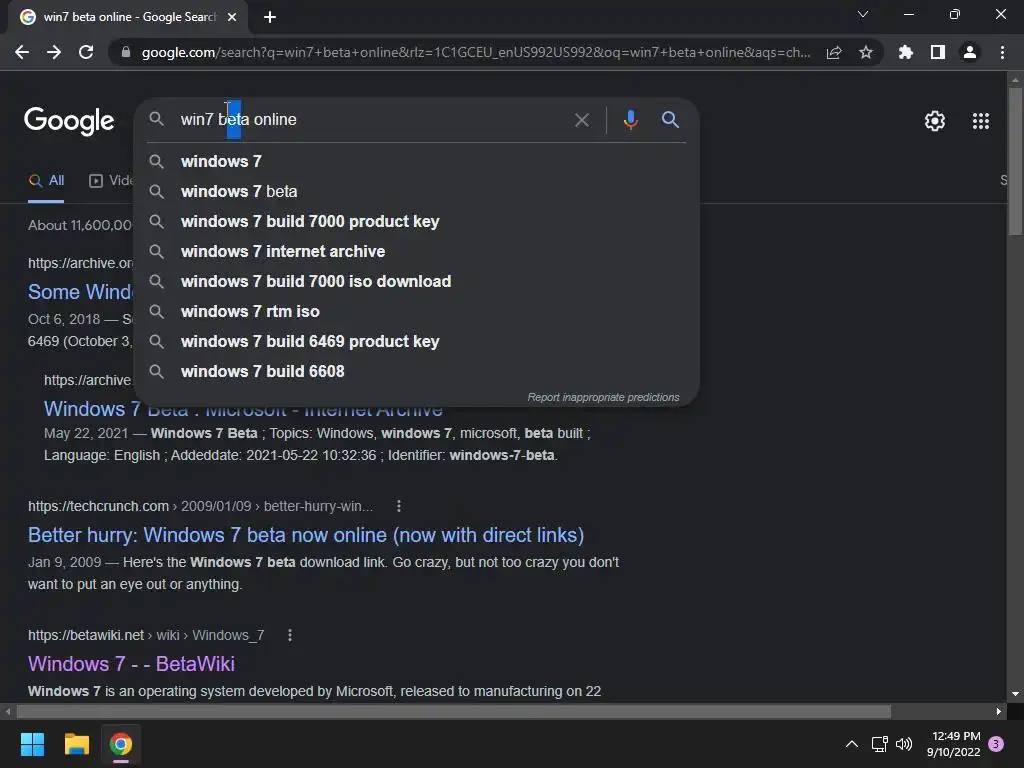View site information lock icon
The height and width of the screenshot is (768, 1024).
pyautogui.click(x=126, y=52)
